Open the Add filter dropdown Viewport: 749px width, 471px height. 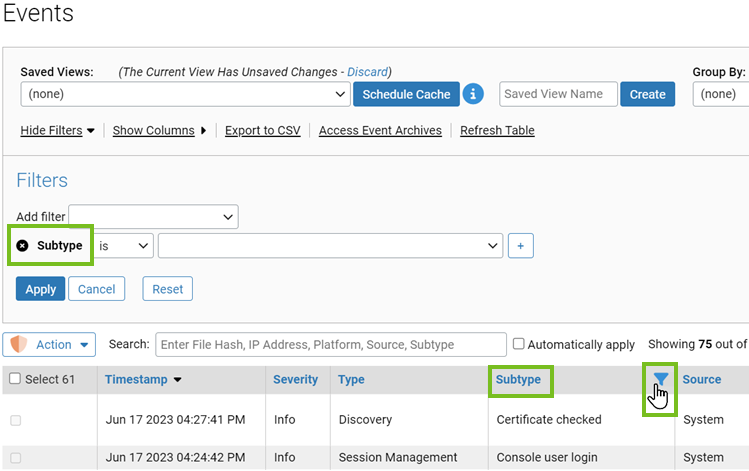tap(153, 217)
